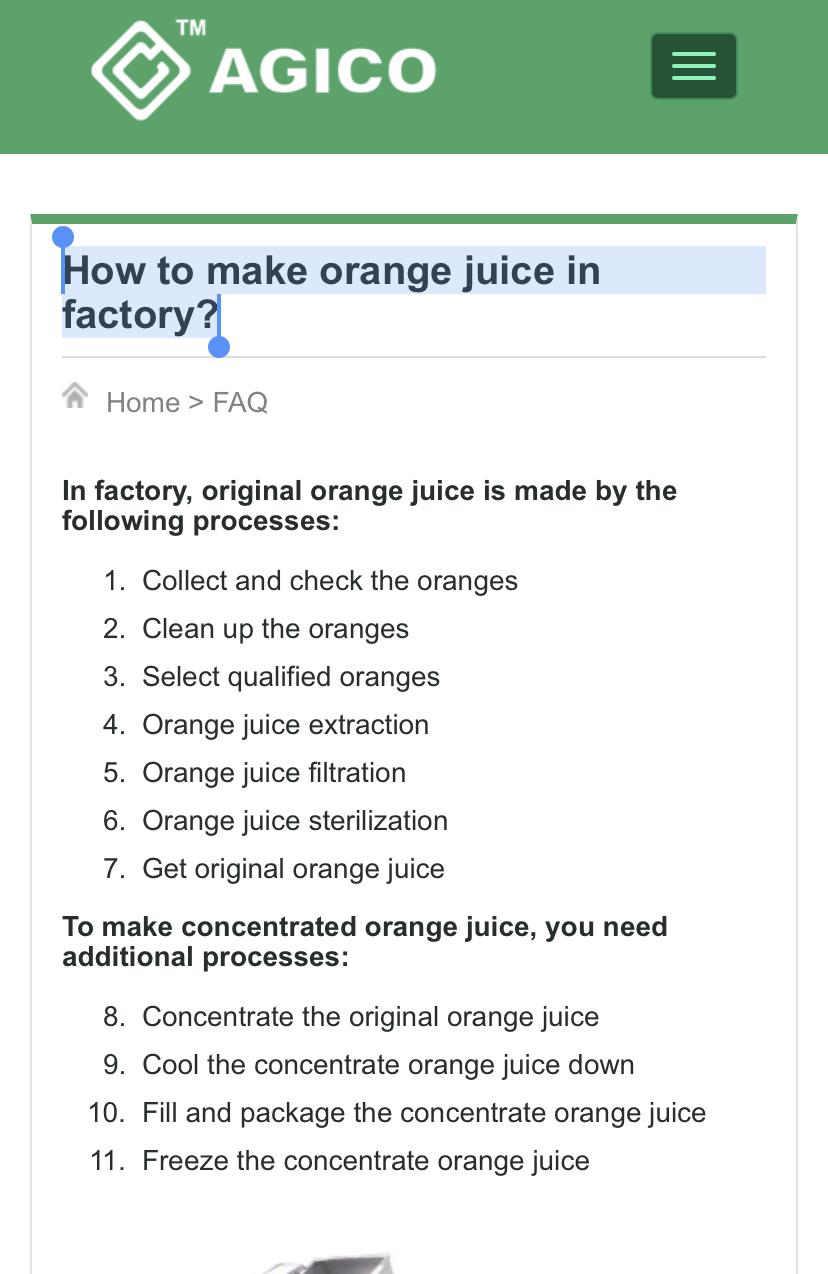Open the FAQ breadcrumb link

pos(240,402)
